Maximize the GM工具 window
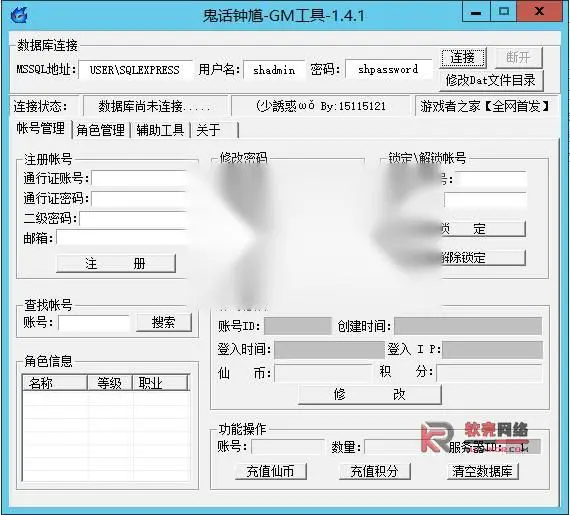The height and width of the screenshot is (515, 570). pos(504,12)
